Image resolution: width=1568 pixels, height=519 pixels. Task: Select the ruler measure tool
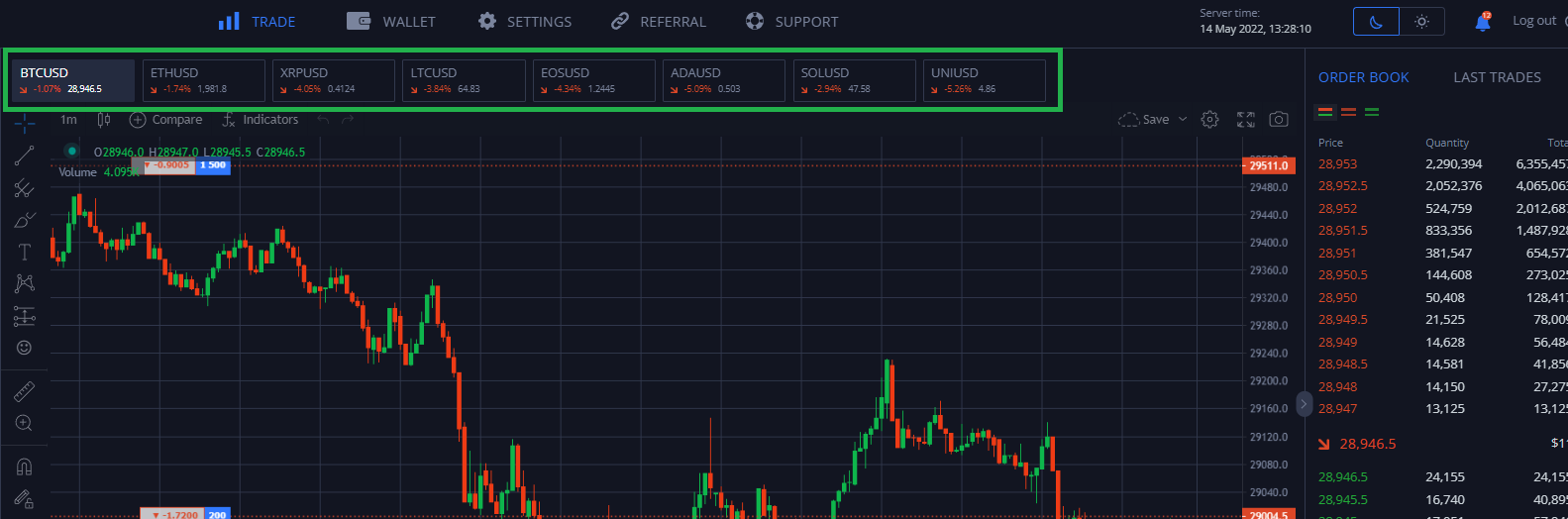(x=25, y=392)
